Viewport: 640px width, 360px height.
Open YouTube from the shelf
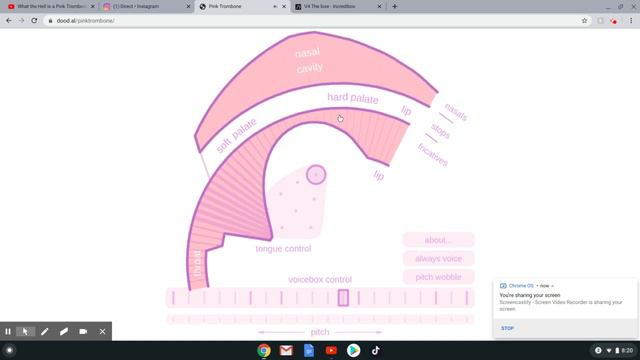tap(331, 350)
